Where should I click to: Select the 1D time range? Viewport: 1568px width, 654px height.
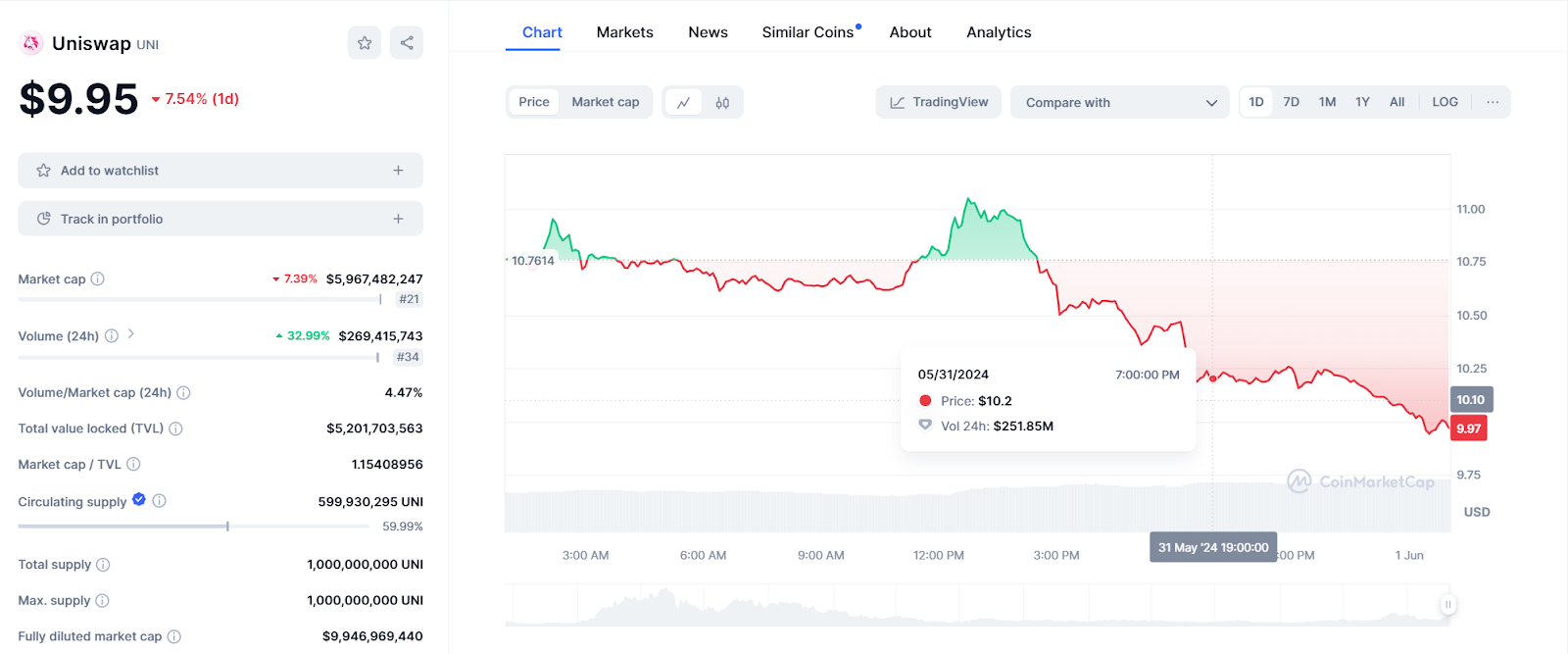tap(1256, 102)
